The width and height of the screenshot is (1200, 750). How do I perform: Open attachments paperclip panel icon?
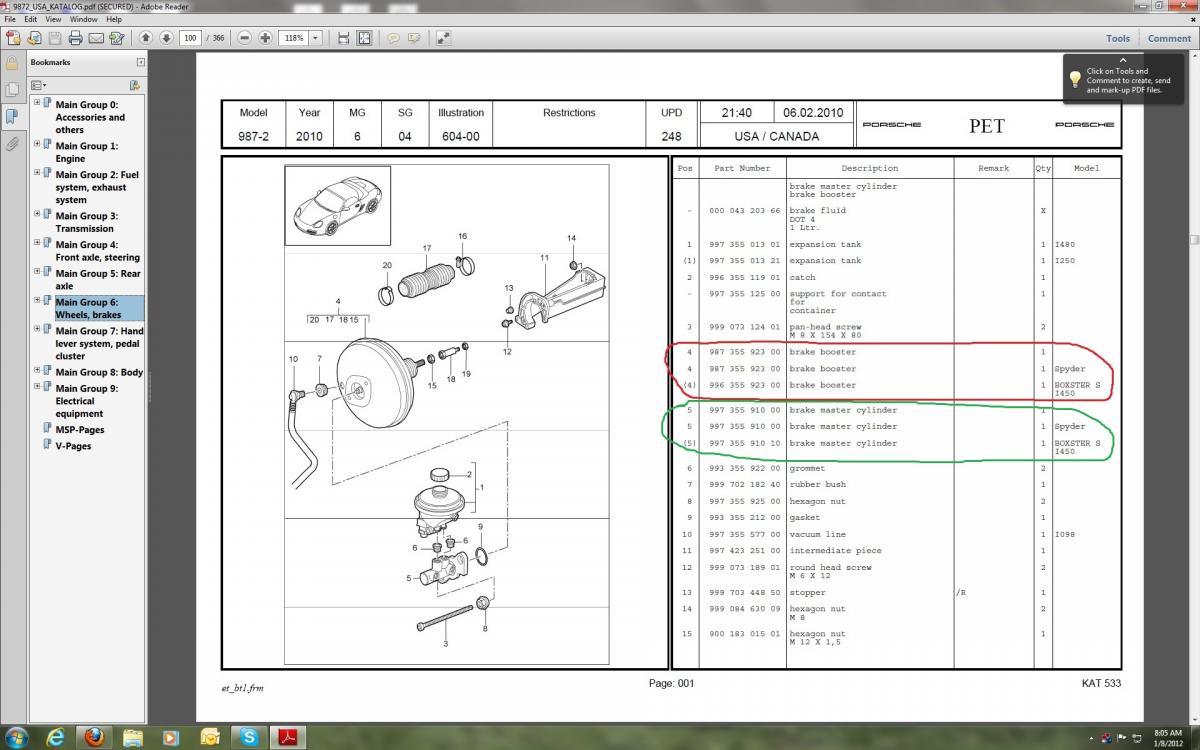point(12,144)
